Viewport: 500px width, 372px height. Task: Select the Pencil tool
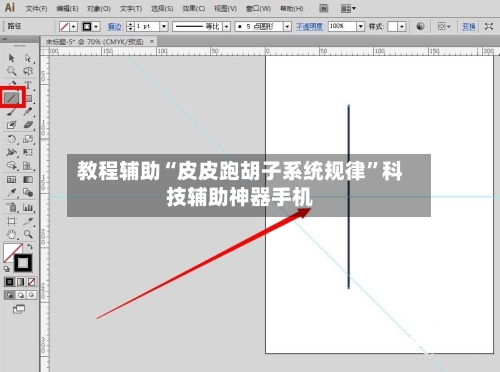[x=28, y=112]
